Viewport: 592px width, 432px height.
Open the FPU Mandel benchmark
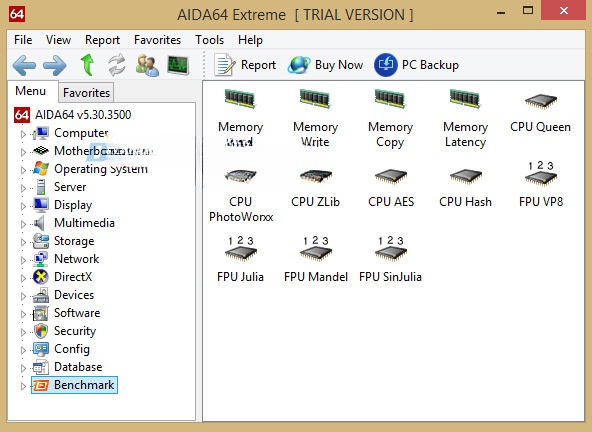pyautogui.click(x=316, y=259)
